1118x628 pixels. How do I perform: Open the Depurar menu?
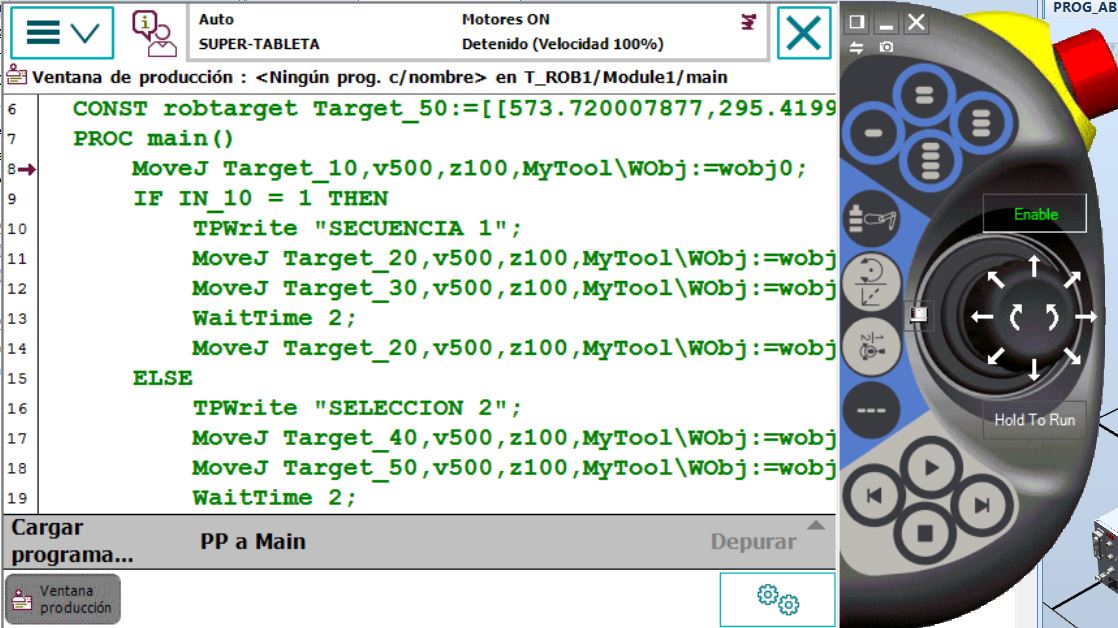(x=753, y=542)
